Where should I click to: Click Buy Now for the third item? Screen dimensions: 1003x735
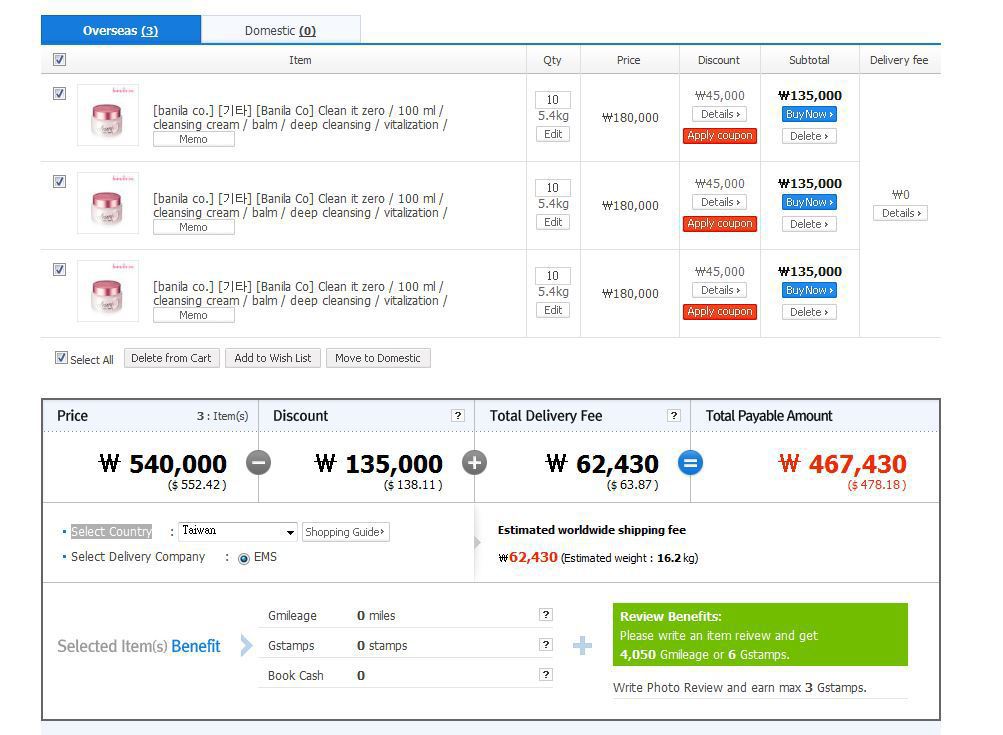[x=809, y=290]
